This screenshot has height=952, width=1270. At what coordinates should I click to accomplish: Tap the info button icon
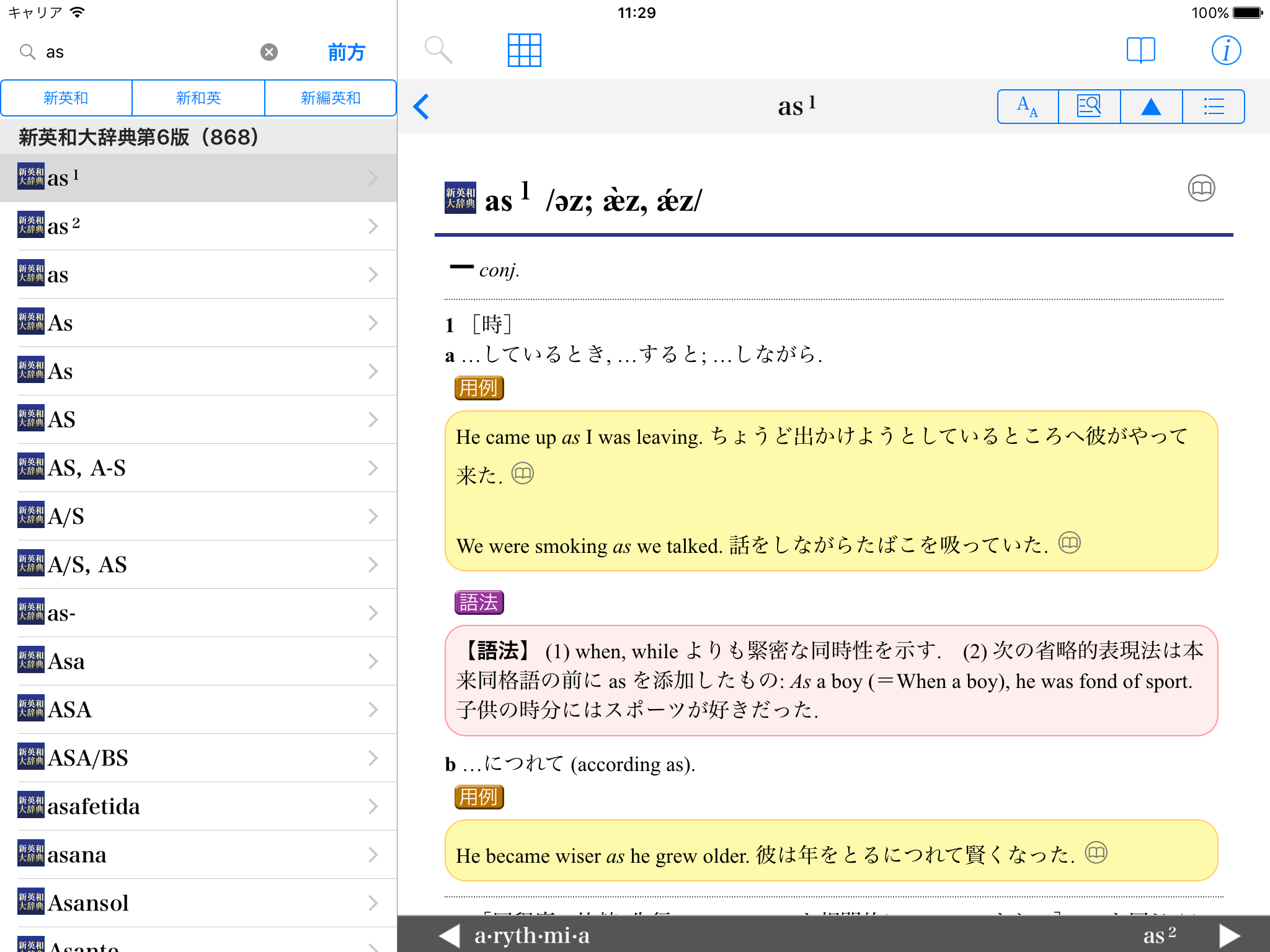click(1225, 50)
